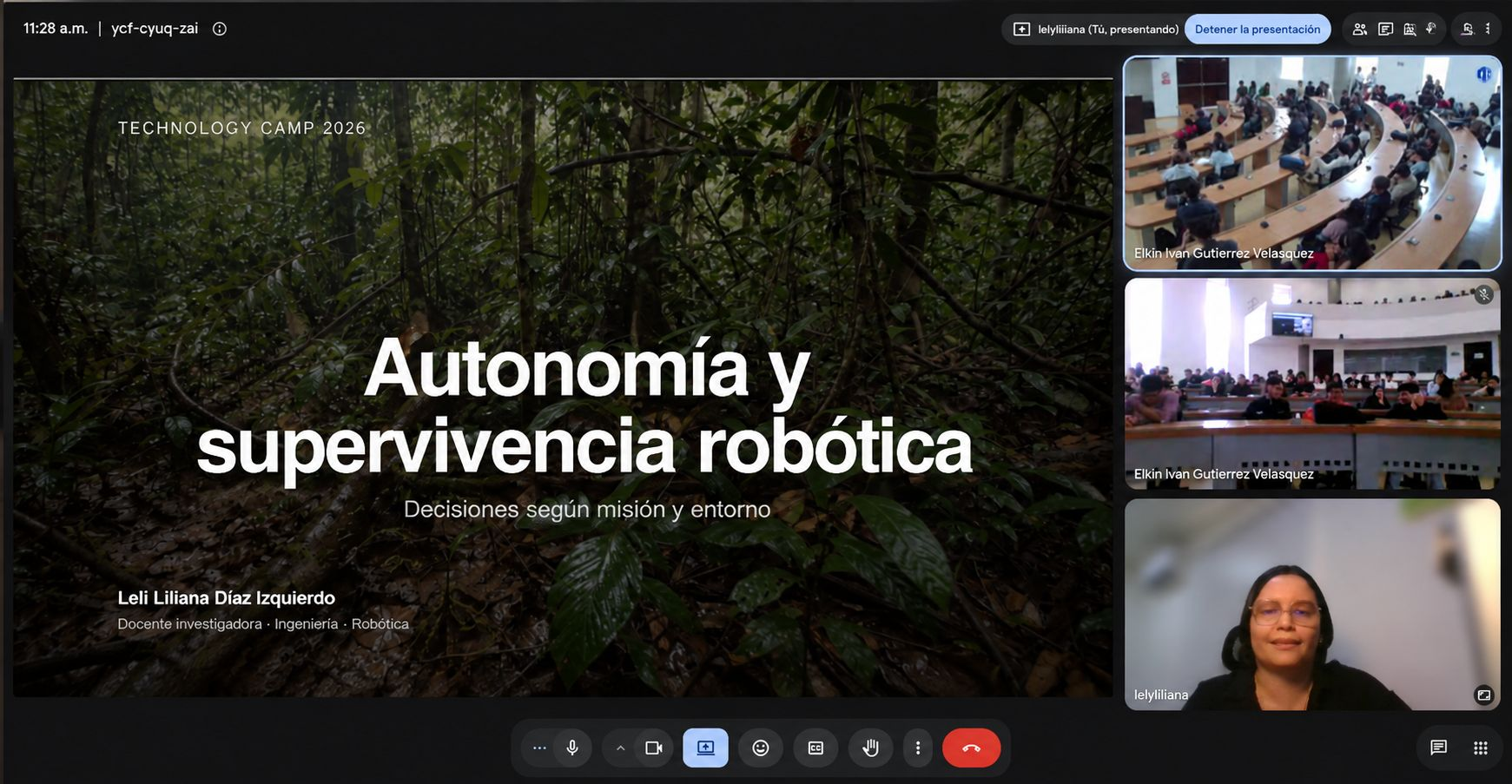
Task: Toggle closed captions CC
Action: 815,748
